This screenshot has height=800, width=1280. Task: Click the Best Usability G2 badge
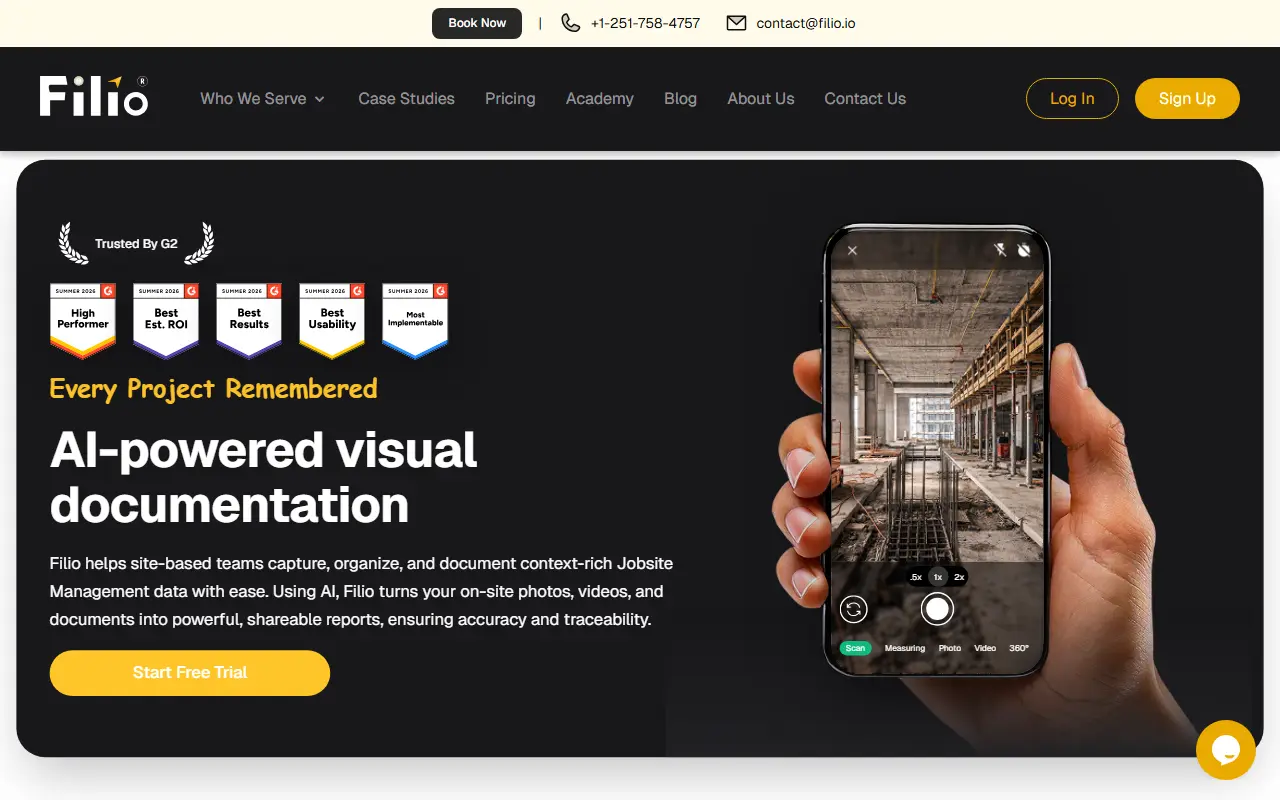point(332,320)
